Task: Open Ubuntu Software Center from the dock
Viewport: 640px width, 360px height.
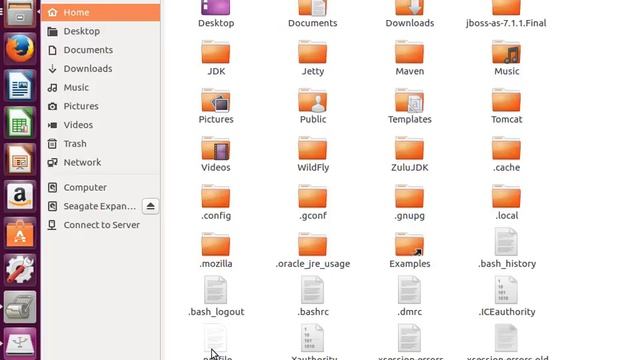Action: tap(20, 233)
